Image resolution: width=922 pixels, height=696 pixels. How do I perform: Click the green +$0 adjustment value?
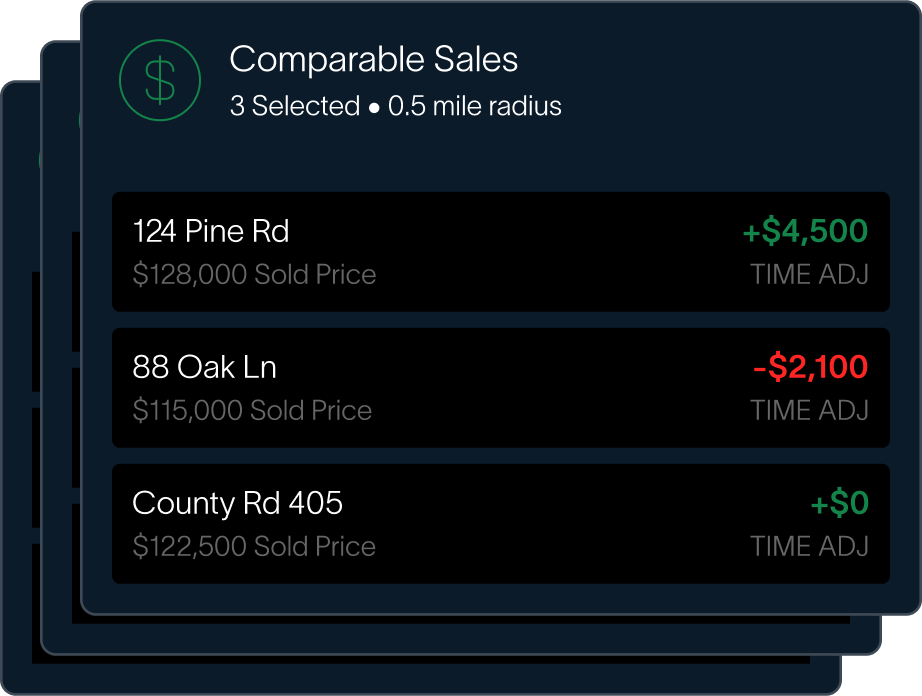(x=839, y=504)
